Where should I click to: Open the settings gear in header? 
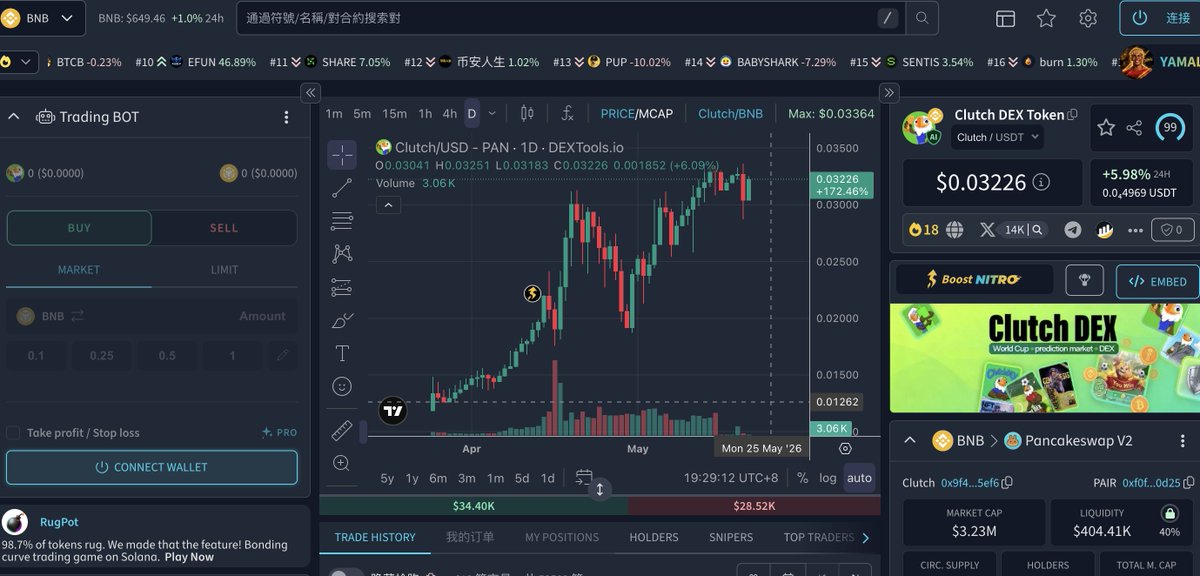click(x=1088, y=18)
